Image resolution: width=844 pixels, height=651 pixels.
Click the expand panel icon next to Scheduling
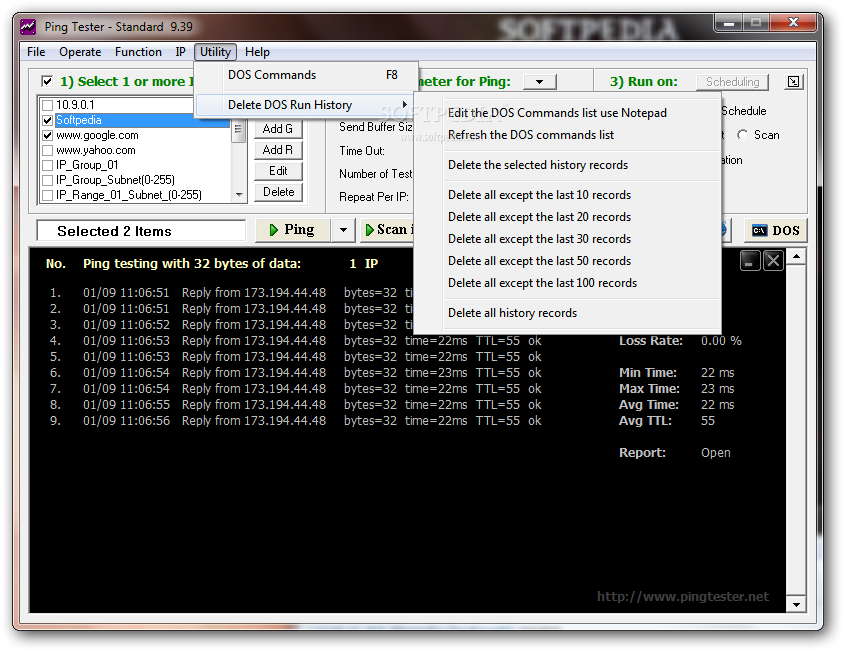(793, 81)
